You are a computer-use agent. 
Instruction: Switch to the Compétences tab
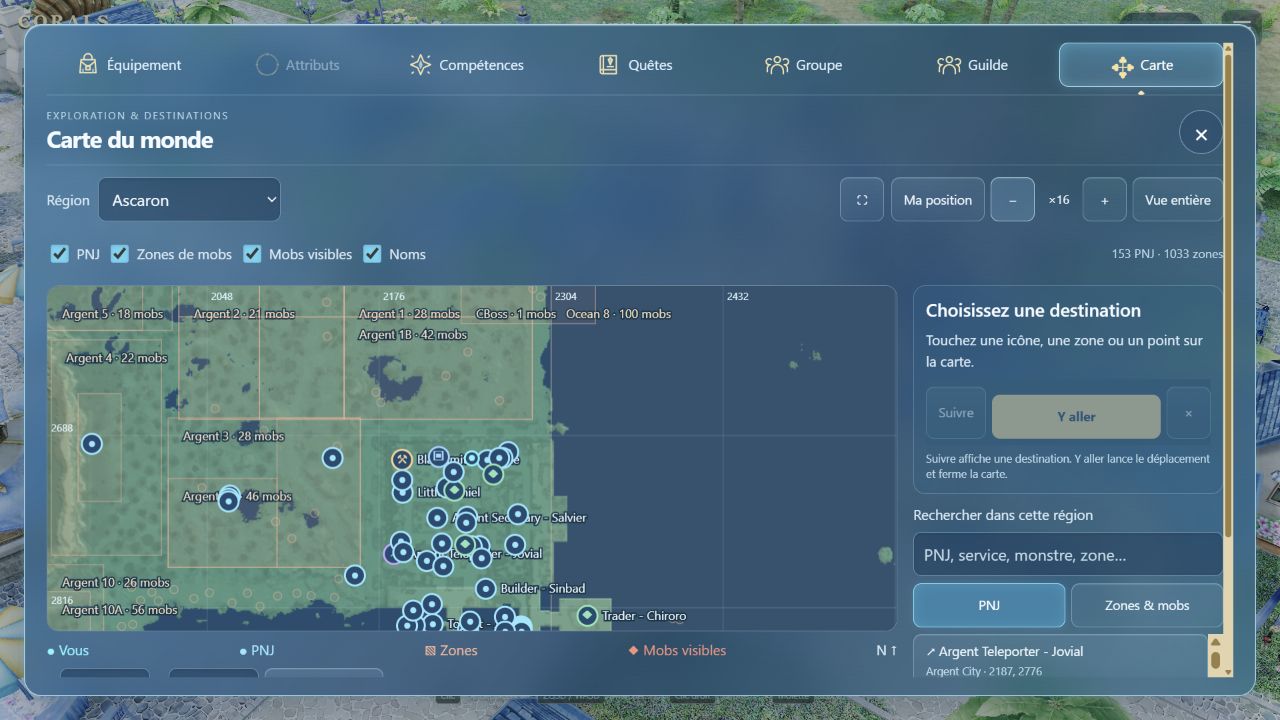pos(467,65)
